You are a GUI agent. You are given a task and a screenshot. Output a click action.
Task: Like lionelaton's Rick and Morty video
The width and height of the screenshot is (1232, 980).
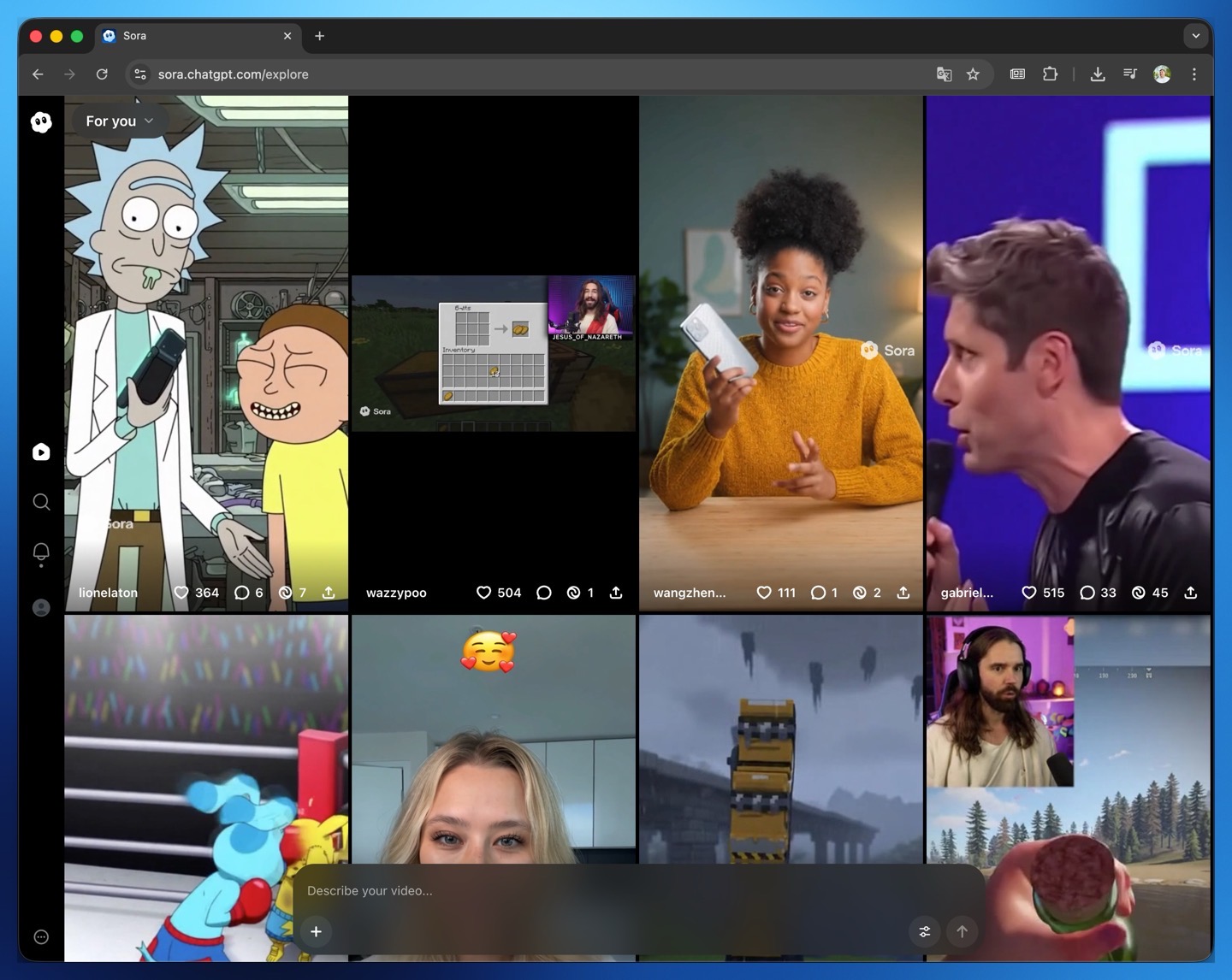pyautogui.click(x=181, y=593)
